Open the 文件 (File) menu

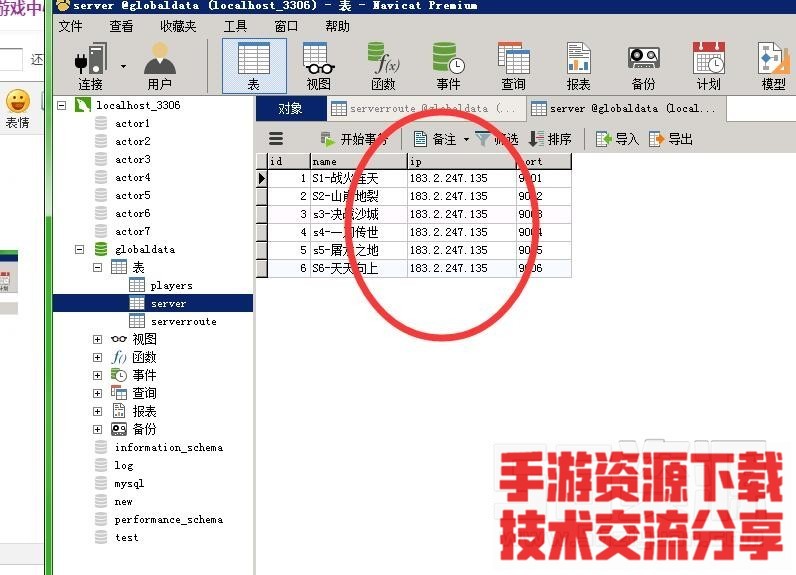point(70,26)
